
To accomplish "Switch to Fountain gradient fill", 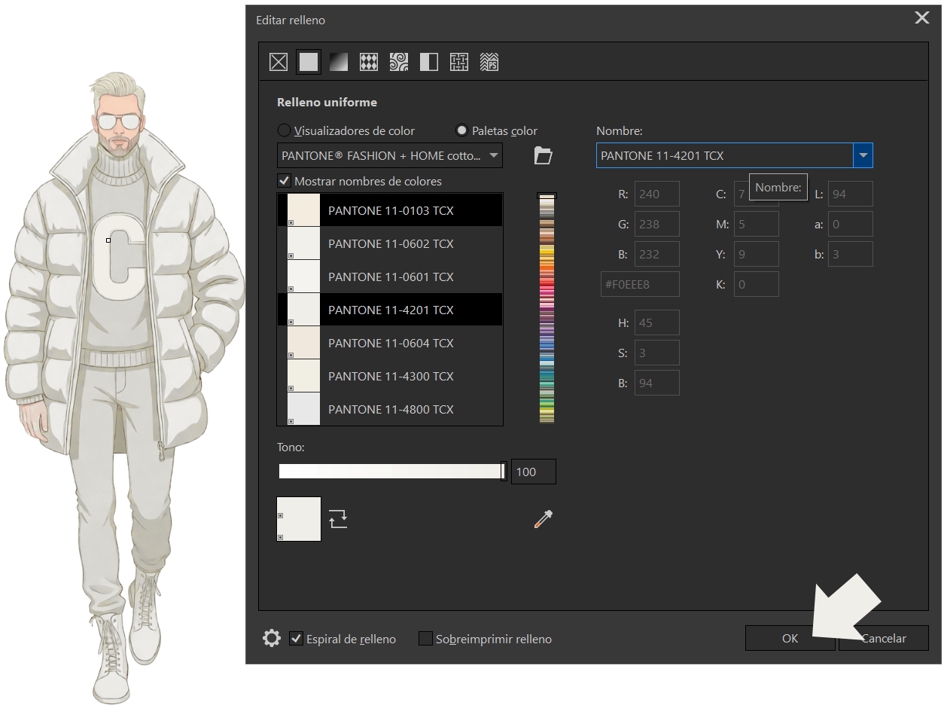I will click(x=339, y=62).
